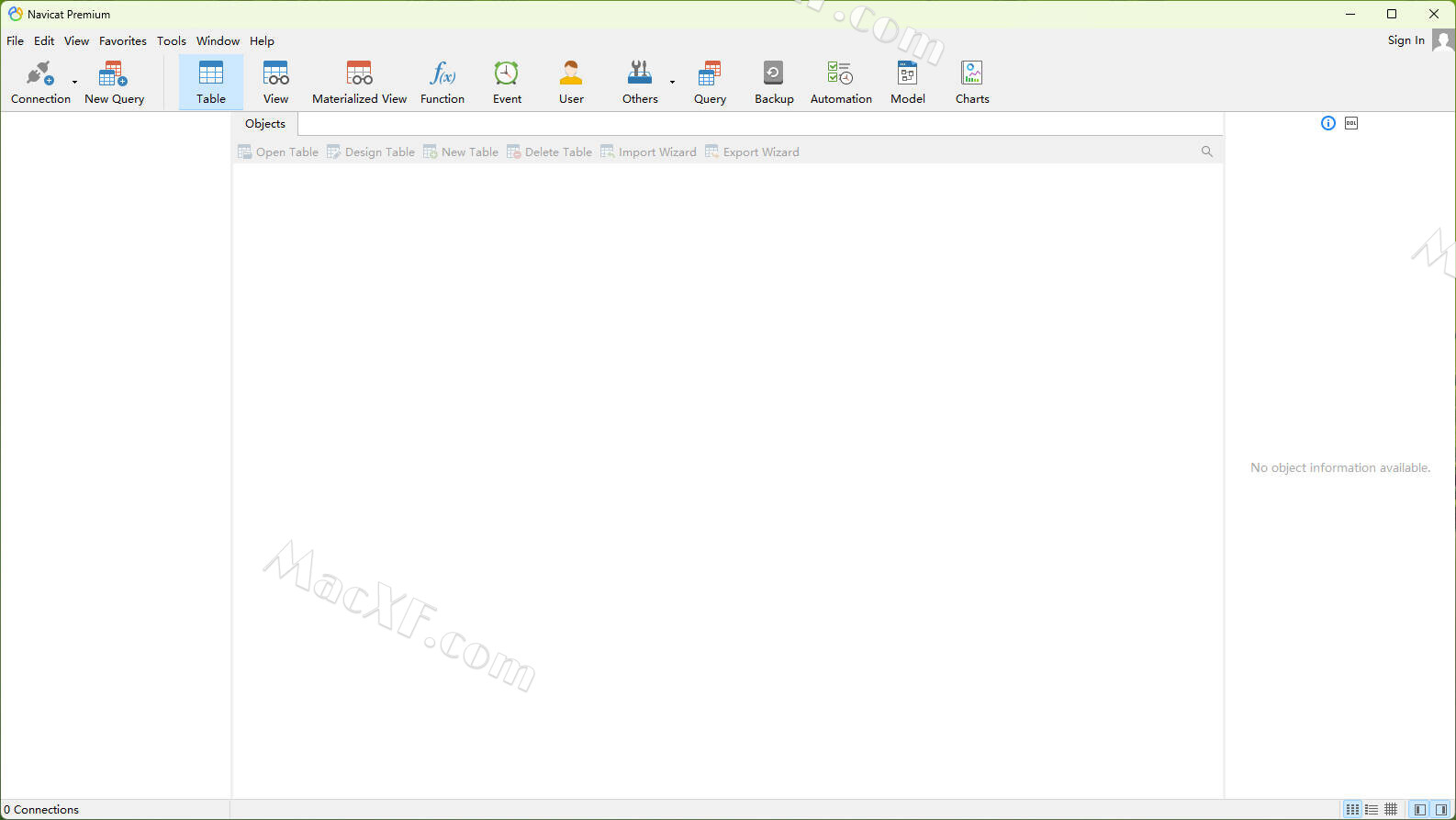The image size is (1456, 820).
Task: Click the Model toolbar icon
Action: click(907, 82)
